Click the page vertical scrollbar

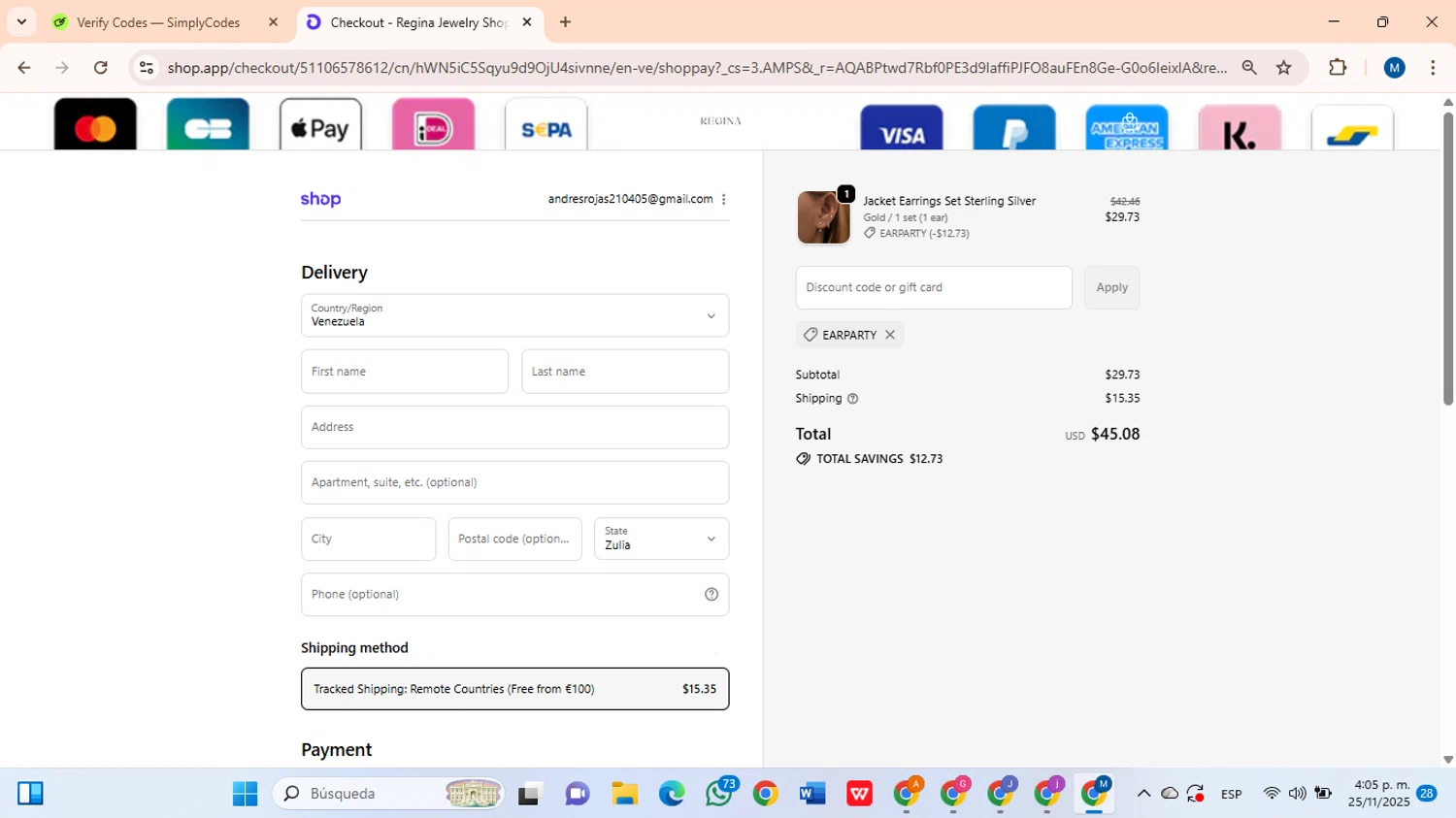coord(1448,259)
